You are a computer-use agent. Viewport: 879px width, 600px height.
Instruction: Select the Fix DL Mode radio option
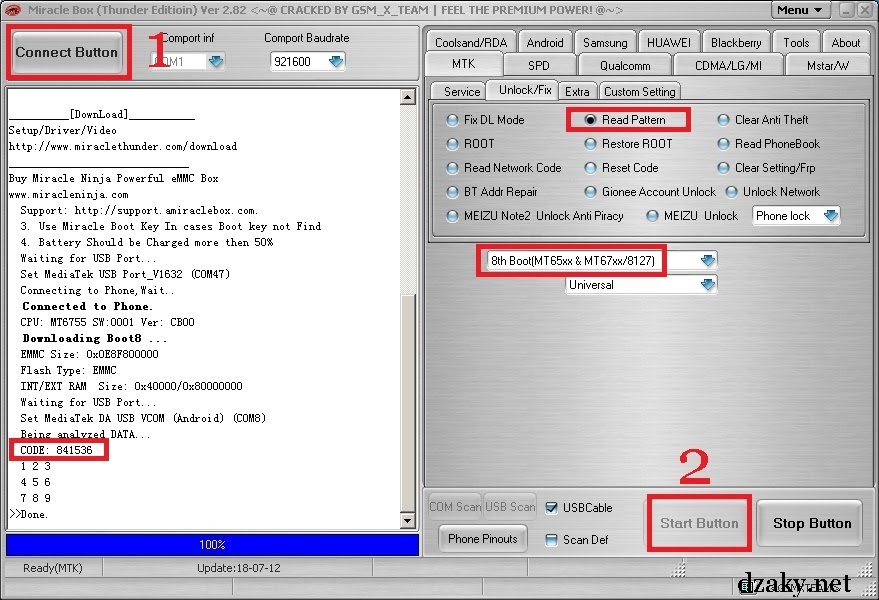(485, 120)
